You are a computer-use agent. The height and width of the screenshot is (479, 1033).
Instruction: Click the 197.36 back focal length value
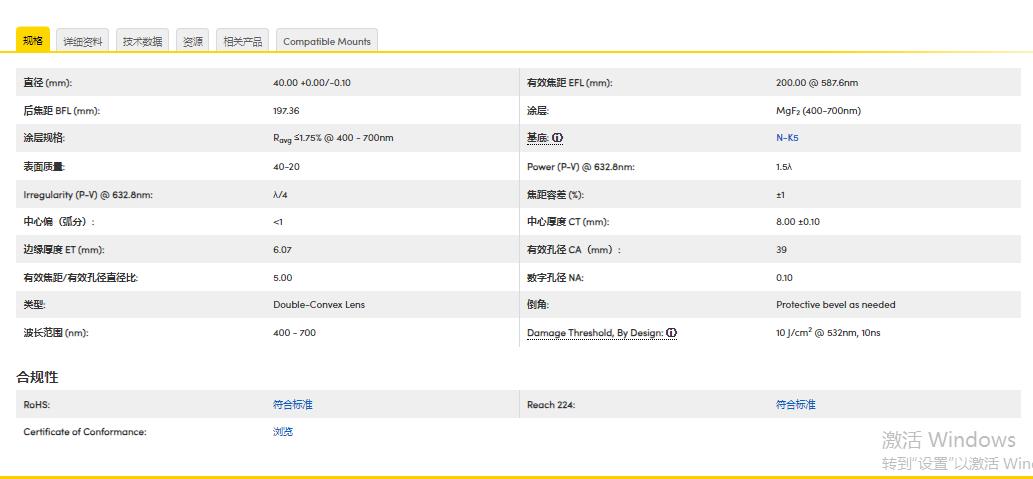click(x=286, y=111)
